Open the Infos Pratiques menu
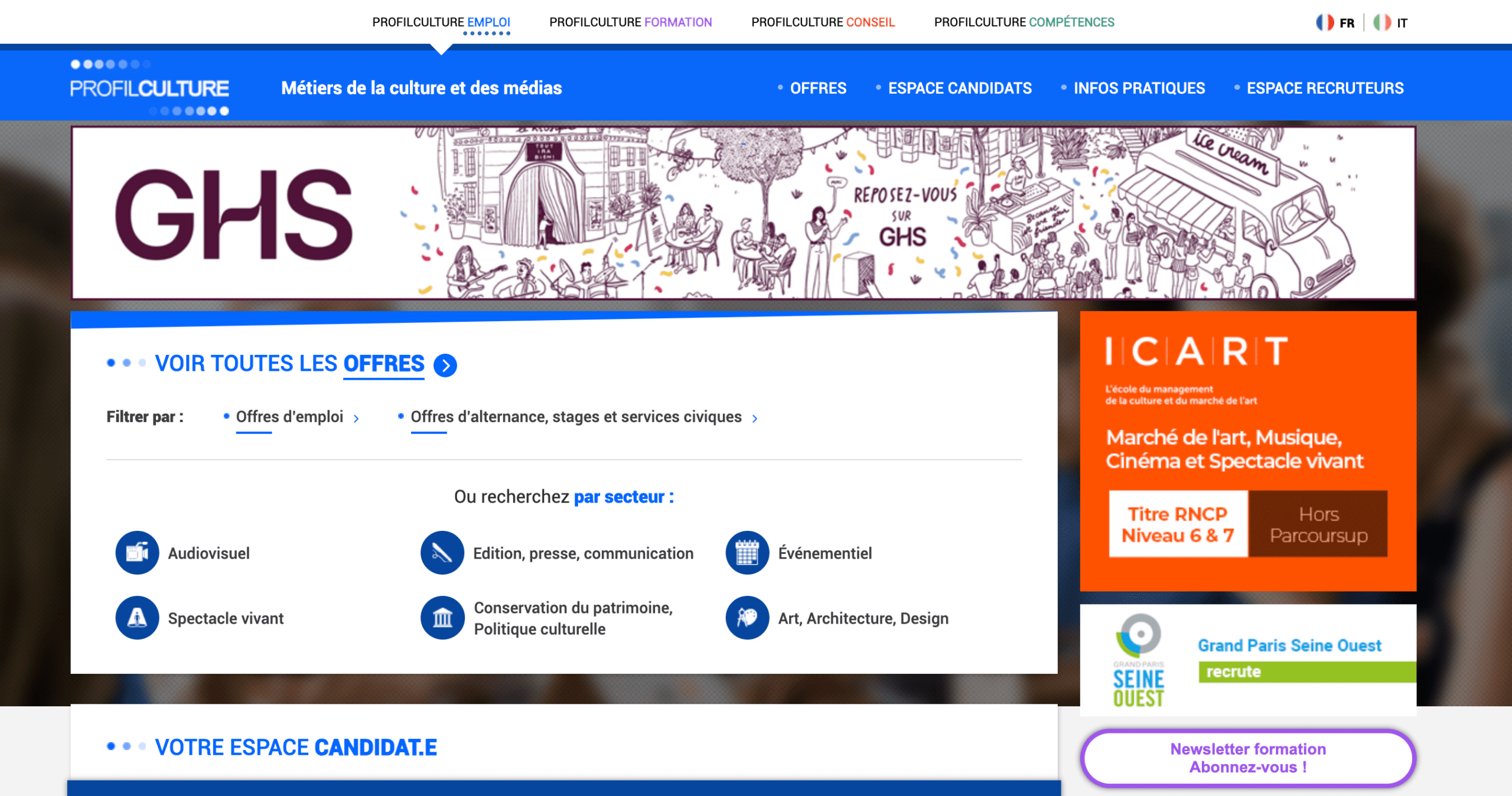Screen dimensions: 1512x796 1139,88
